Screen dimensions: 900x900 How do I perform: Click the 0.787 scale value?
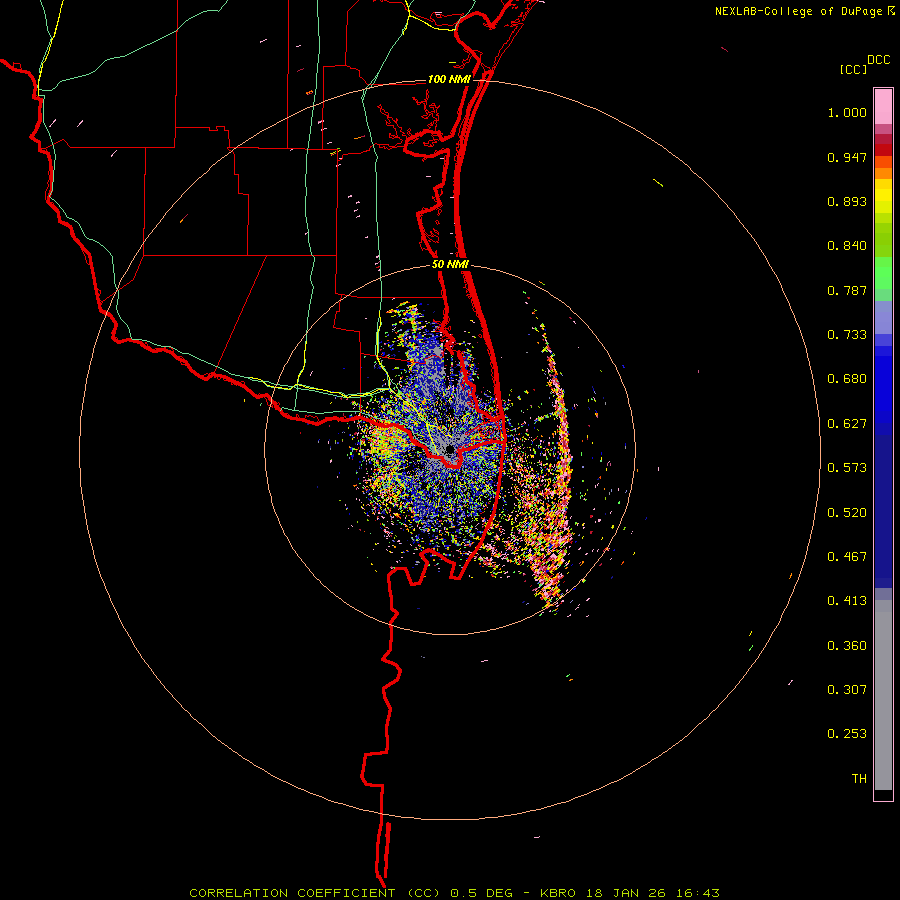click(847, 290)
